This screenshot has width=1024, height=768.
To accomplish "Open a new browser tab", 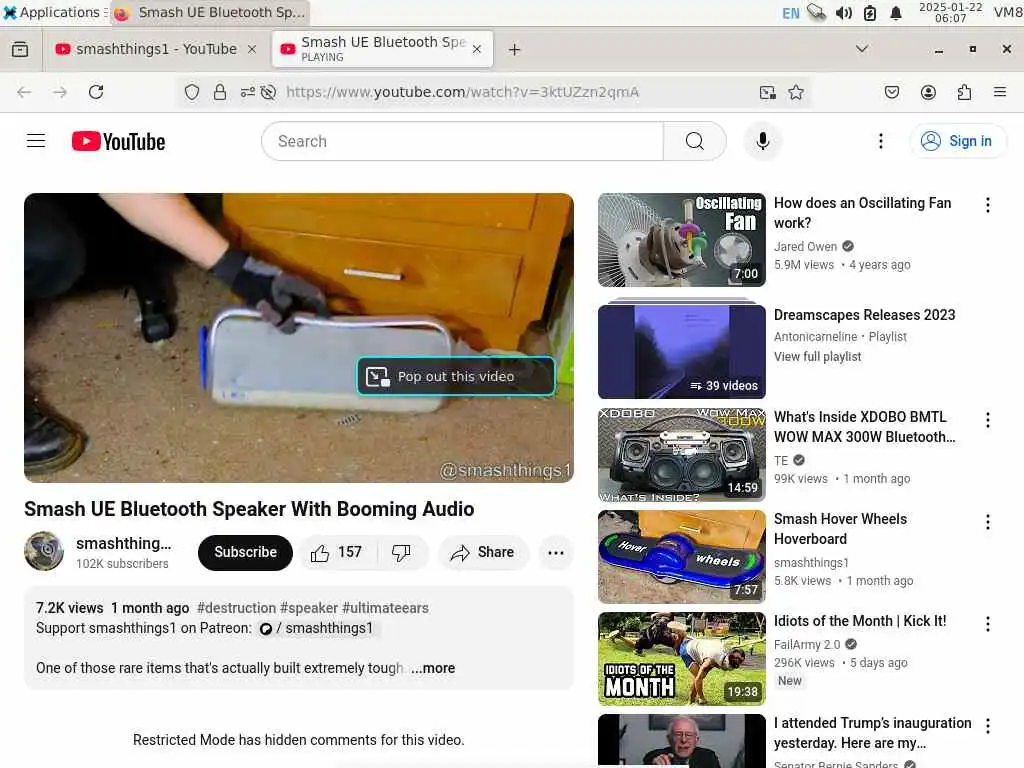I will [x=514, y=50].
